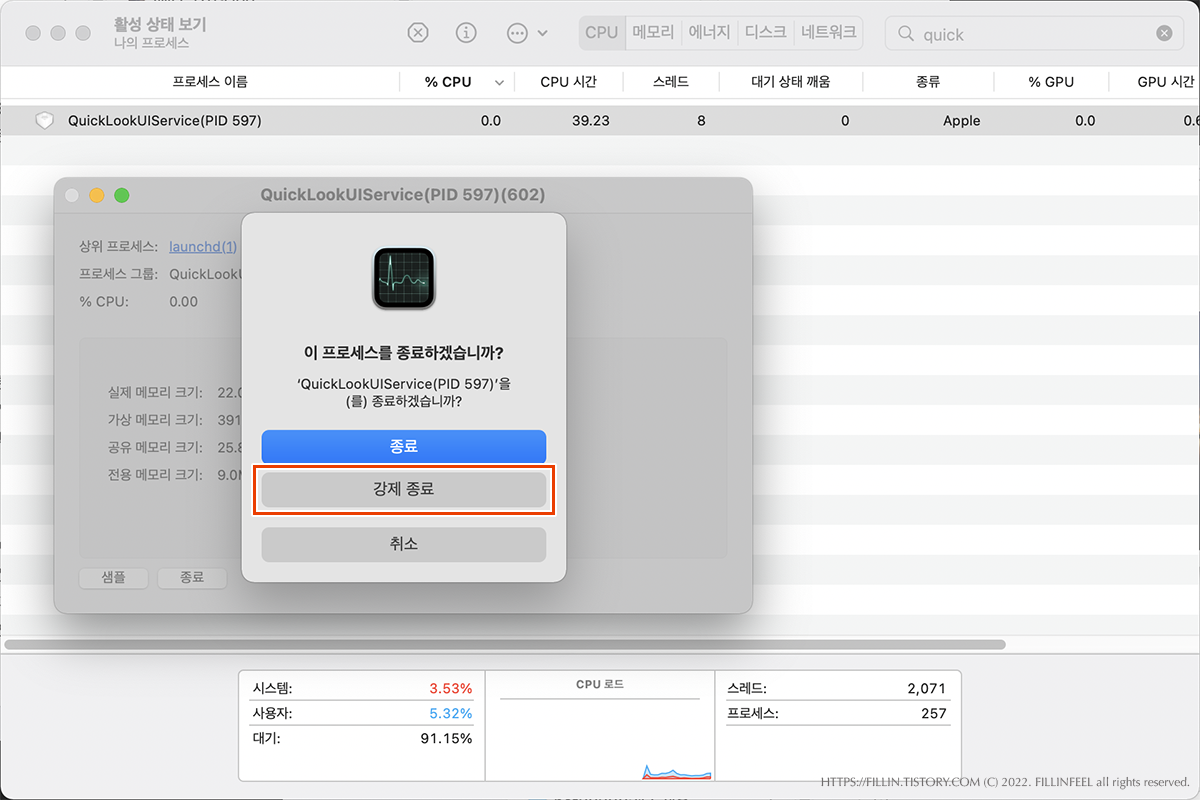This screenshot has height=800, width=1200.
Task: Click the 실제 메모리 크기 label
Action: (155, 392)
